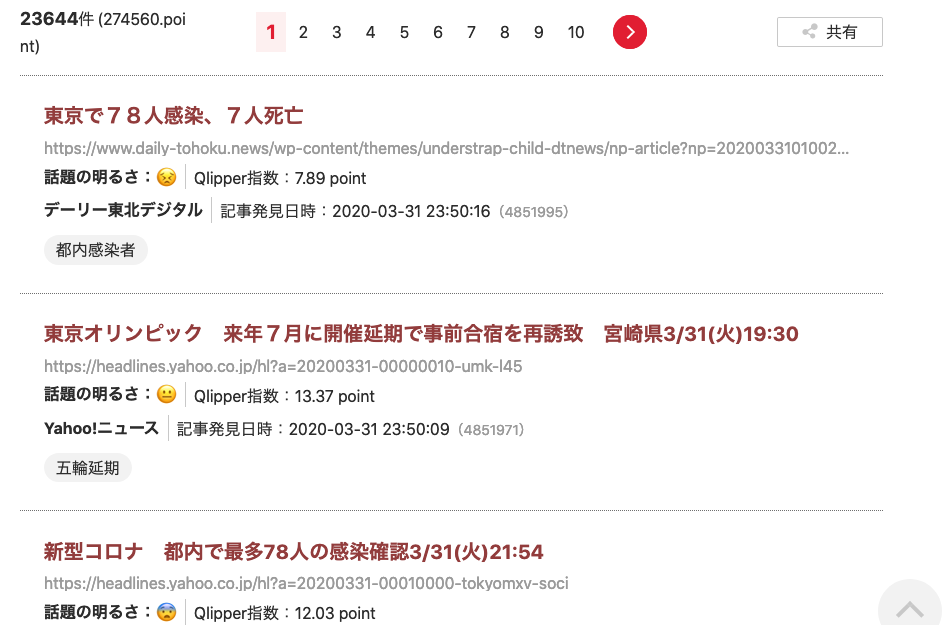
Task: Click the neutral emoji for the Olympics article
Action: [166, 395]
